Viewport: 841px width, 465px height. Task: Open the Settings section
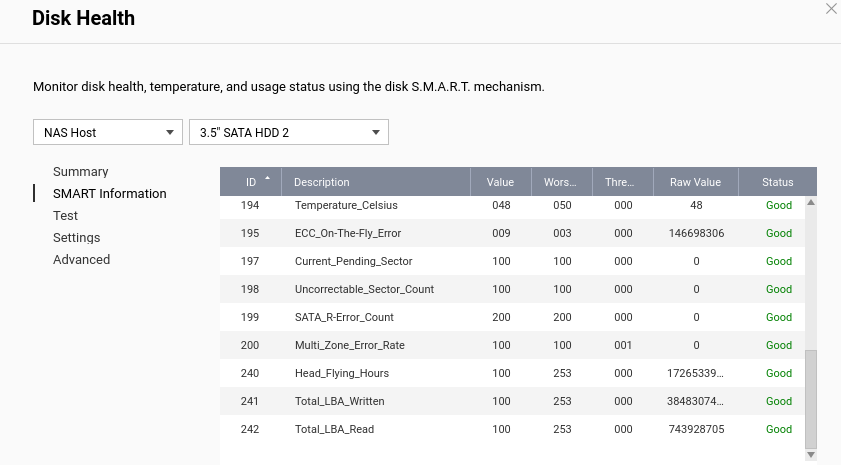[76, 238]
